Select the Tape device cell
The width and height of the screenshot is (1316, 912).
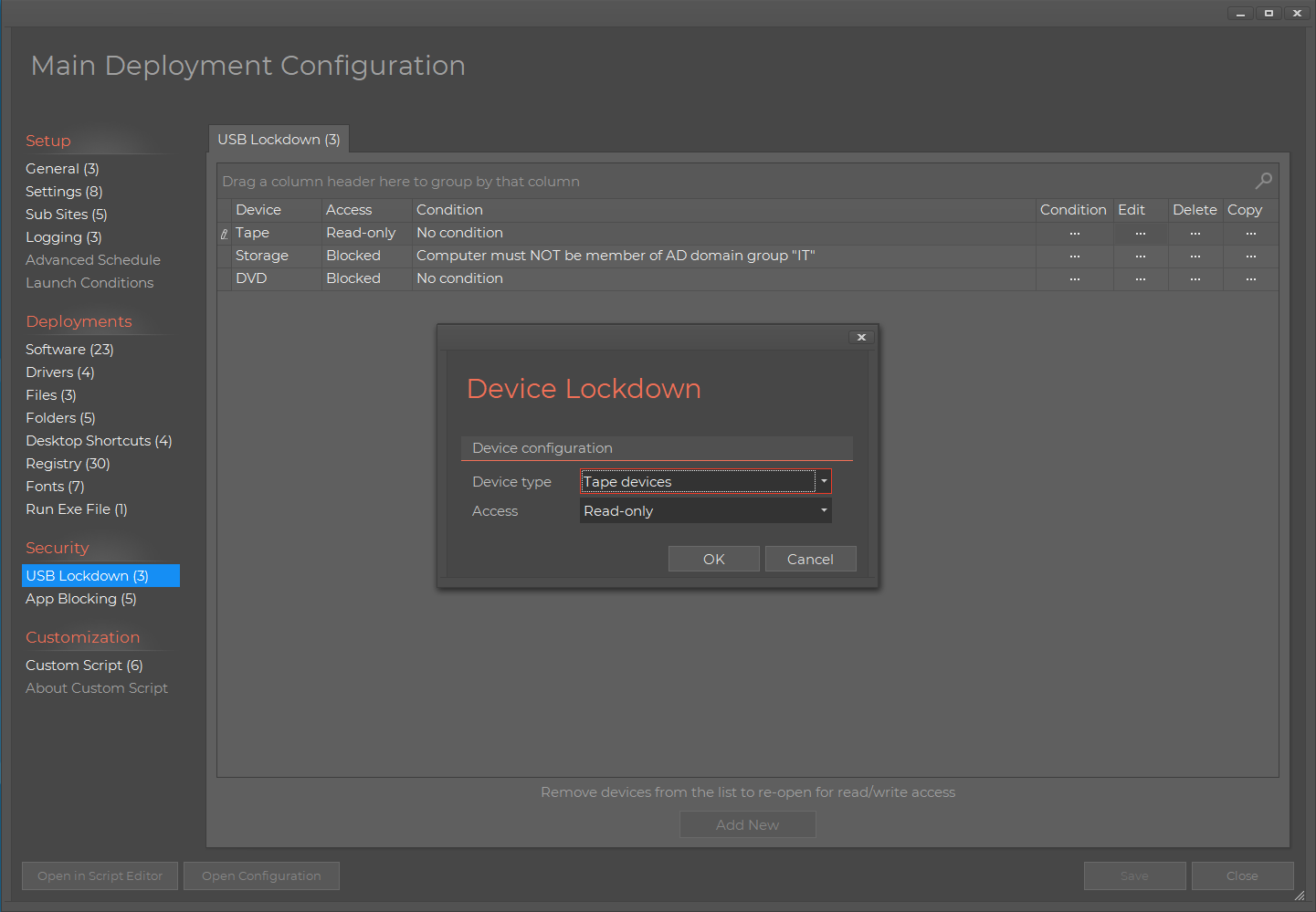pyautogui.click(x=277, y=233)
